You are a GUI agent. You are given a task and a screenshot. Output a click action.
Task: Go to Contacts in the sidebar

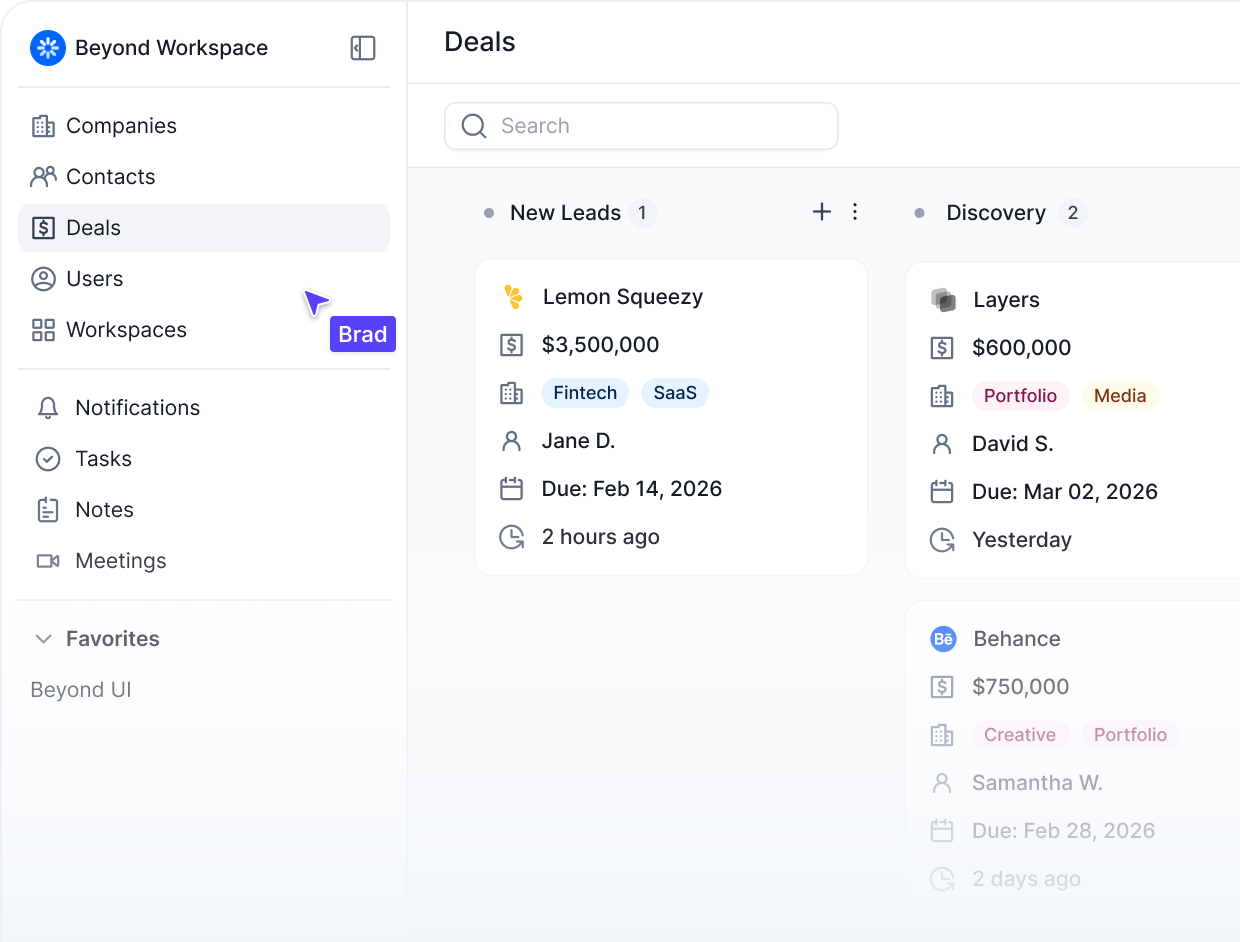click(x=204, y=177)
